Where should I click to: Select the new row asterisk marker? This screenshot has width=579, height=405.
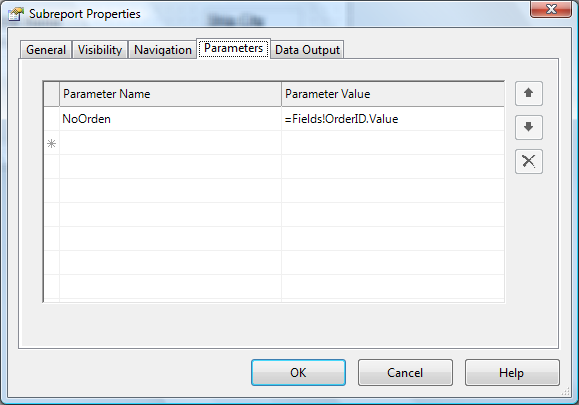point(52,143)
